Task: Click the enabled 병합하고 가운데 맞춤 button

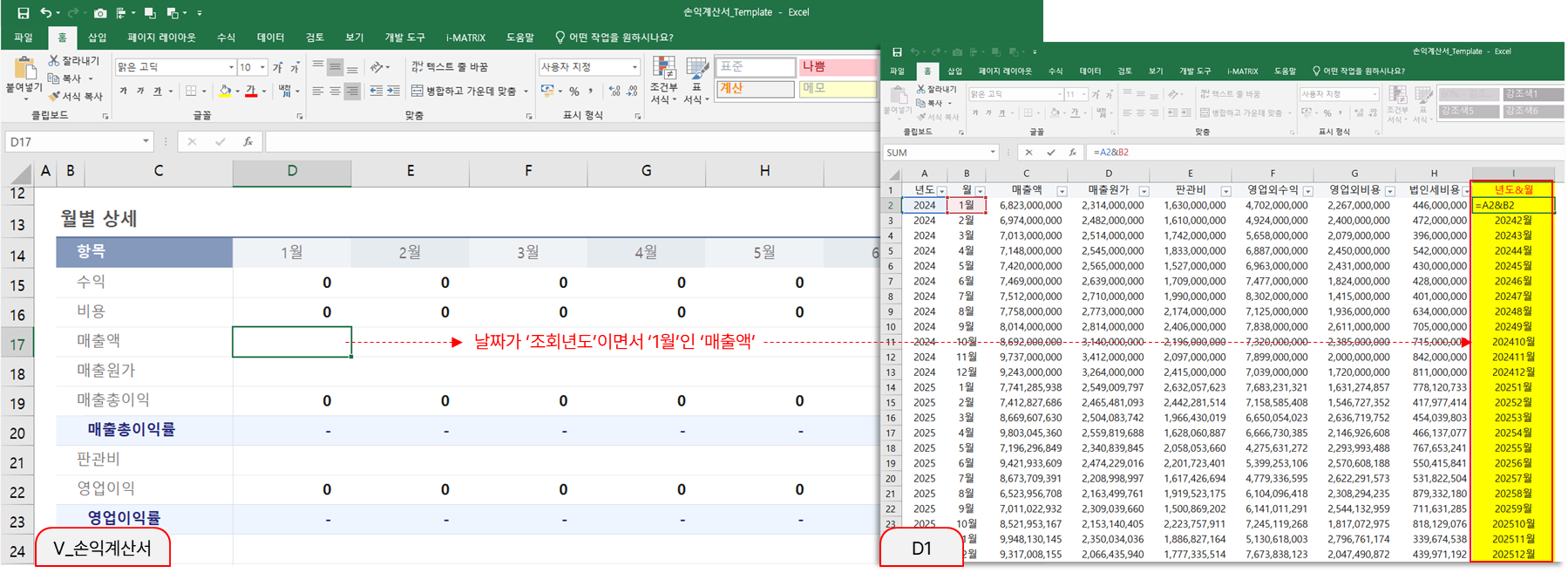Action: (464, 91)
